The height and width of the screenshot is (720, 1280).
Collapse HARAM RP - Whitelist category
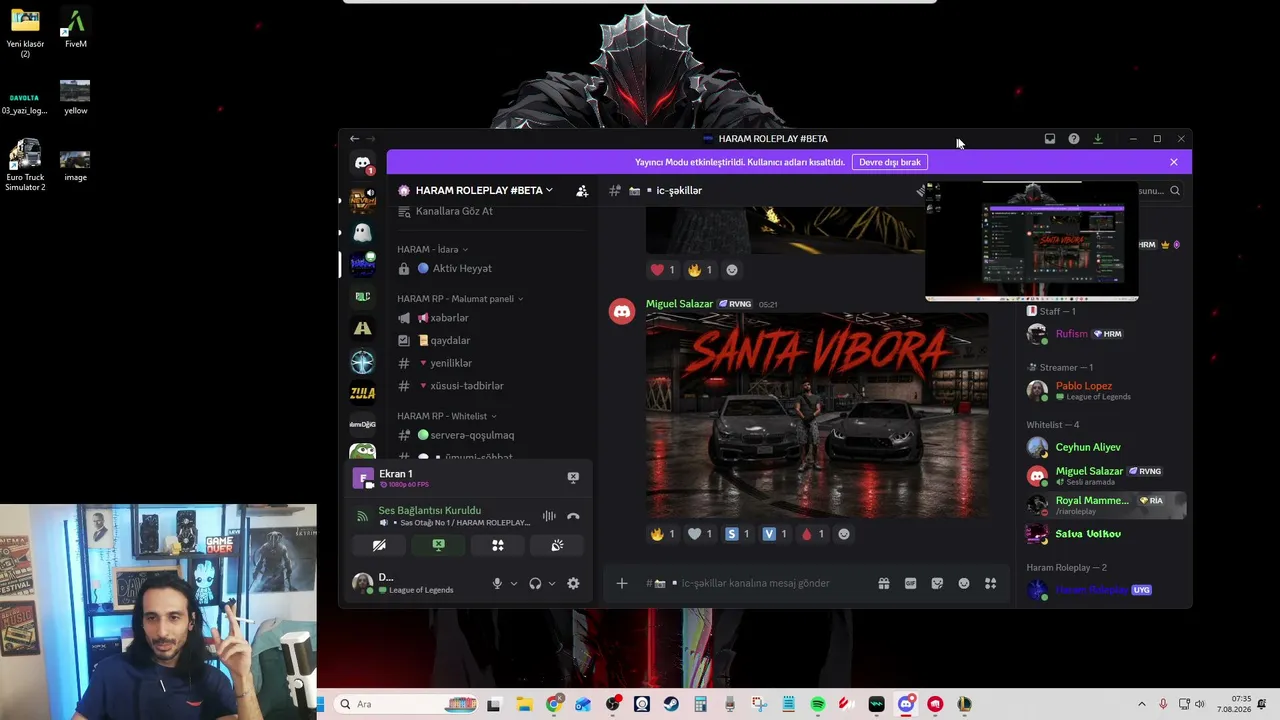click(x=447, y=416)
